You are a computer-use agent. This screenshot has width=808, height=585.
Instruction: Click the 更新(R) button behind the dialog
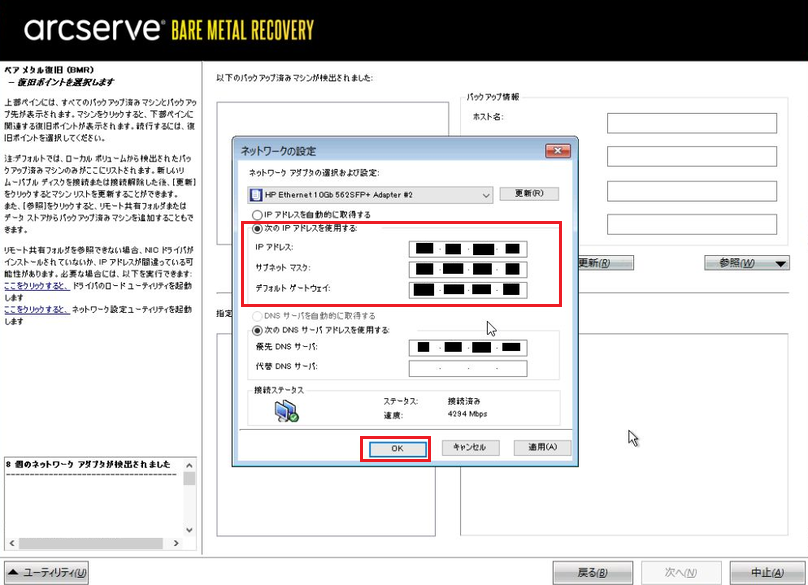click(x=605, y=263)
